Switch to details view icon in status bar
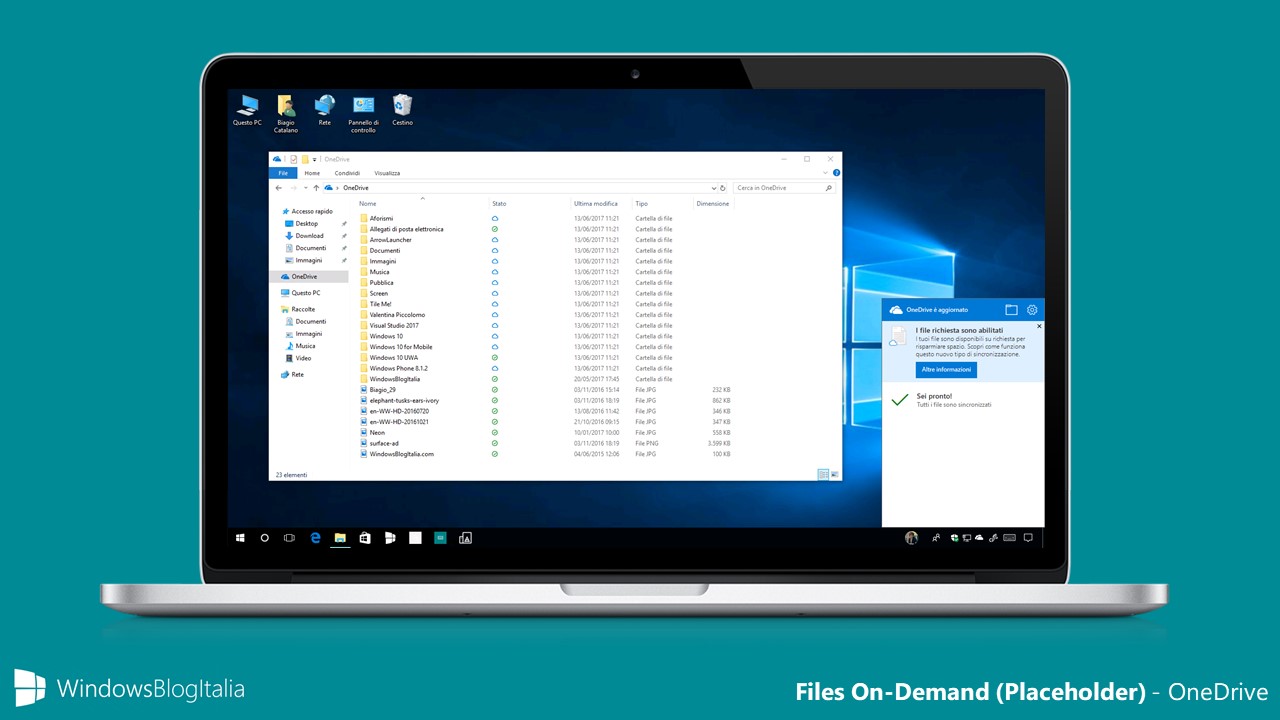 823,474
